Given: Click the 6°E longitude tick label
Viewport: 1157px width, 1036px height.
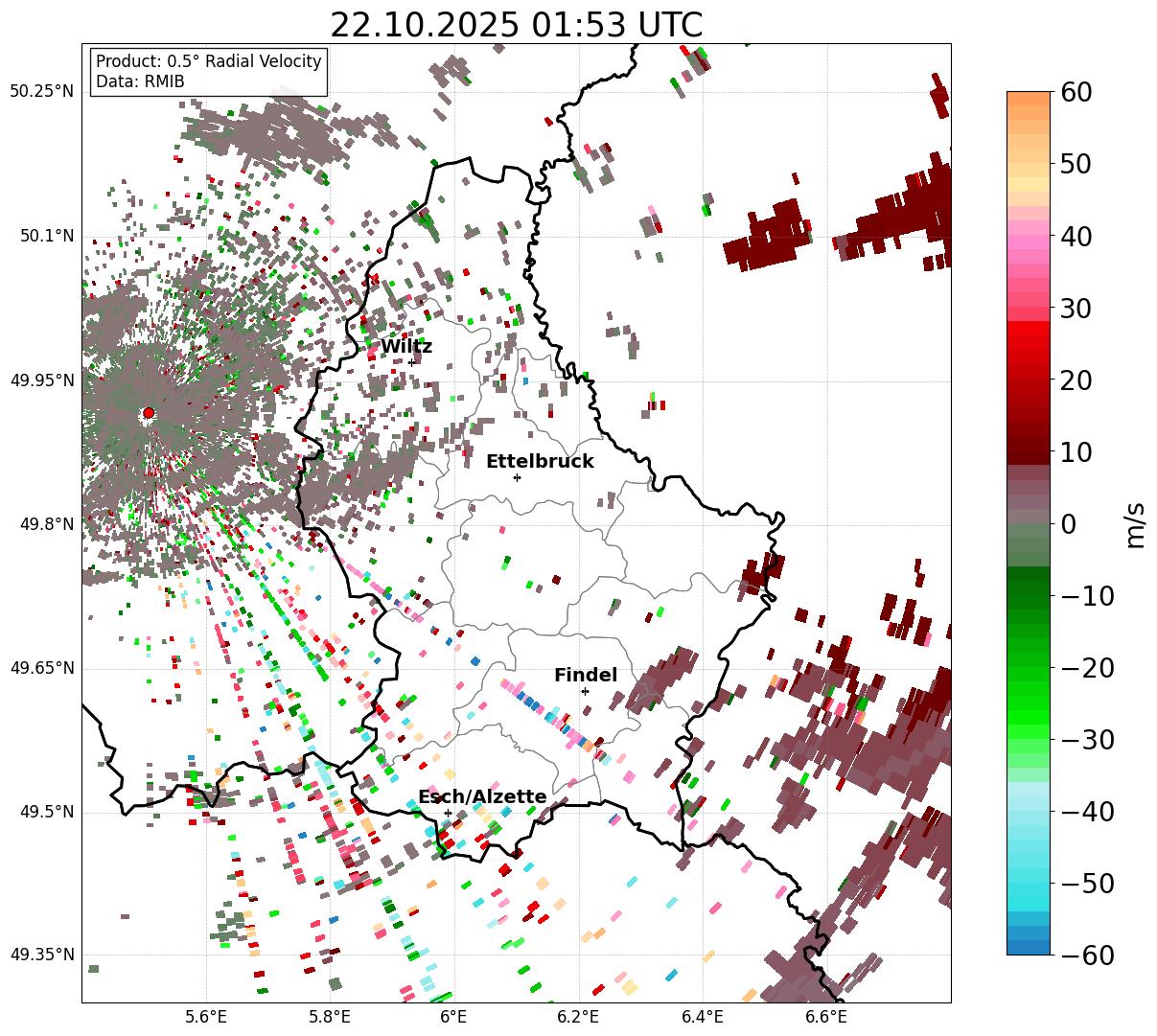Looking at the screenshot, I should pyautogui.click(x=453, y=1017).
